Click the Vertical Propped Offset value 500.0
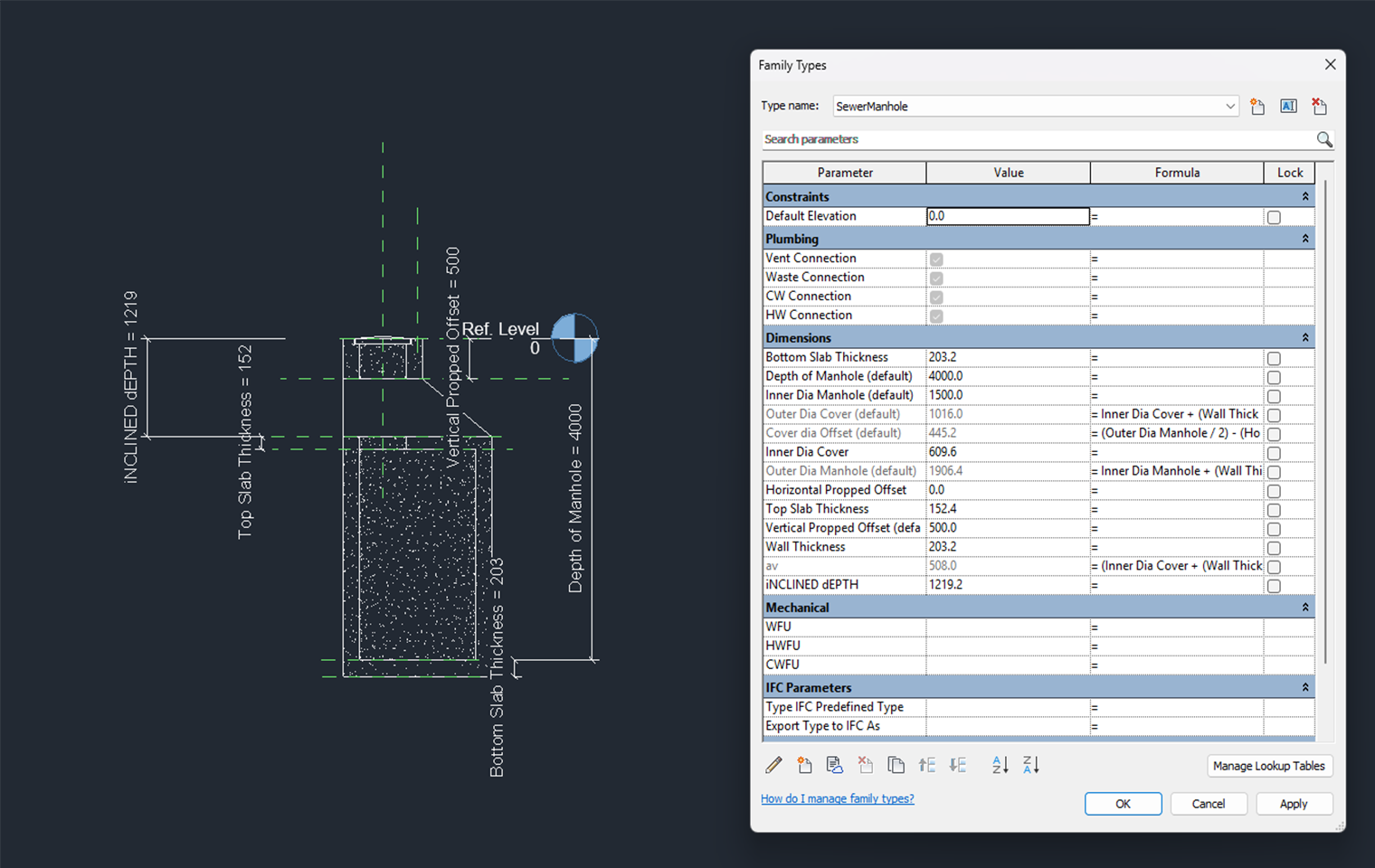 [x=1008, y=528]
